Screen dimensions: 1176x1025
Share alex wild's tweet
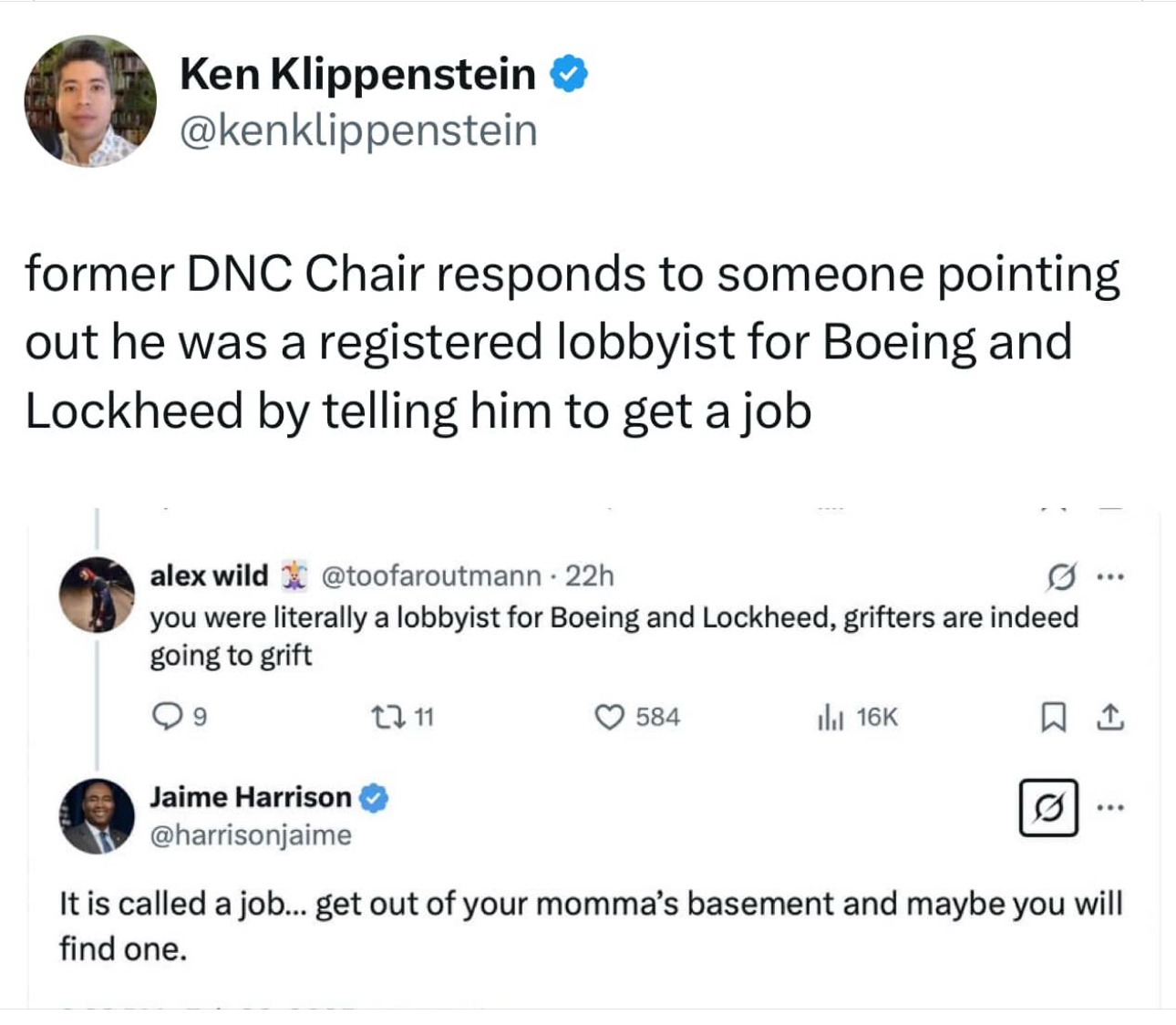click(x=1109, y=718)
